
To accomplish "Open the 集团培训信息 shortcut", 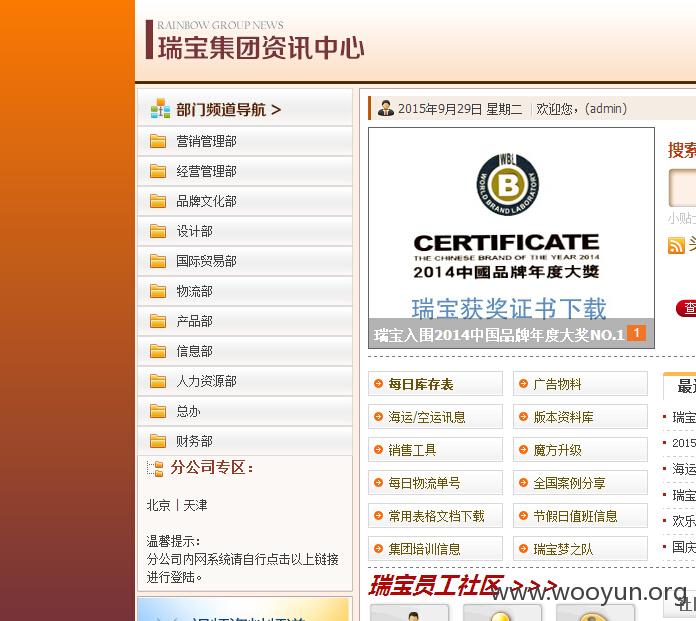I will [435, 549].
